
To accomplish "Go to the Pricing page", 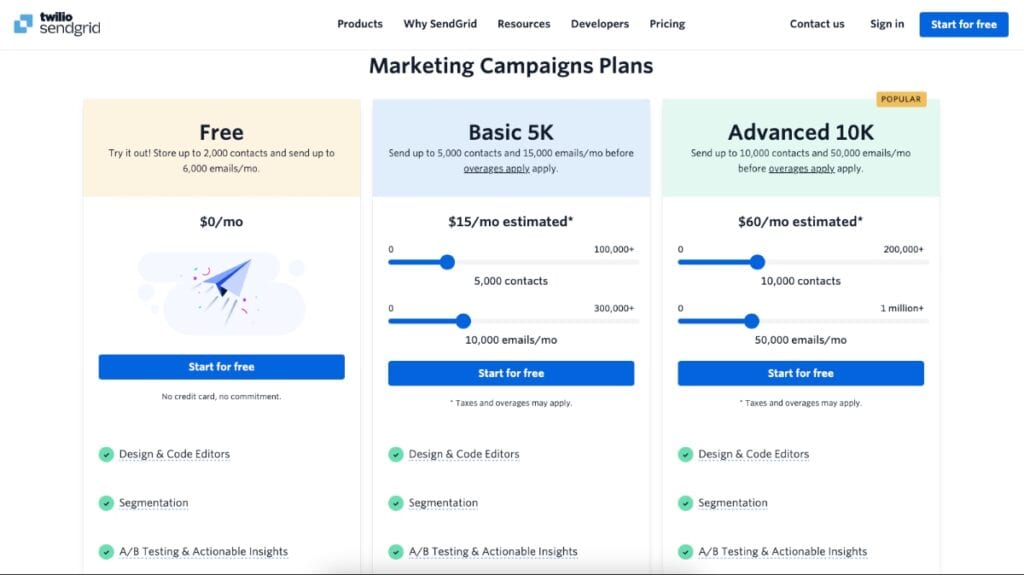I will 667,24.
